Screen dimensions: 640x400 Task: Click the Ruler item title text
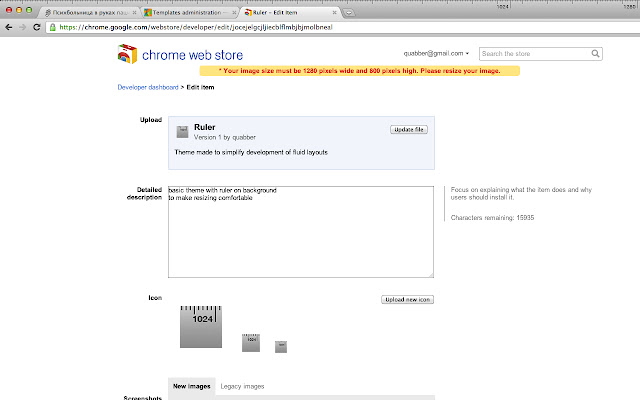click(x=204, y=127)
